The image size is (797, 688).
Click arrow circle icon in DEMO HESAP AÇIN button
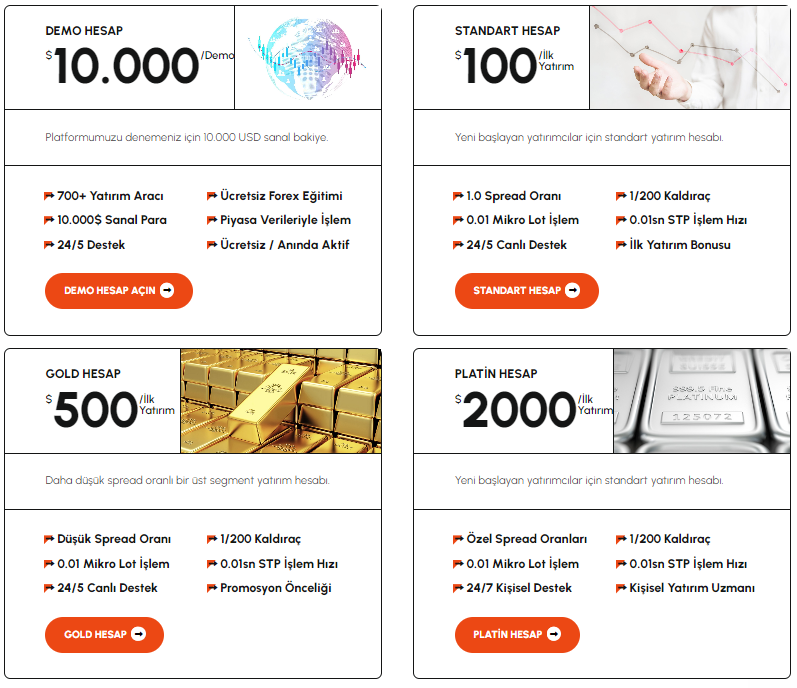pos(167,290)
